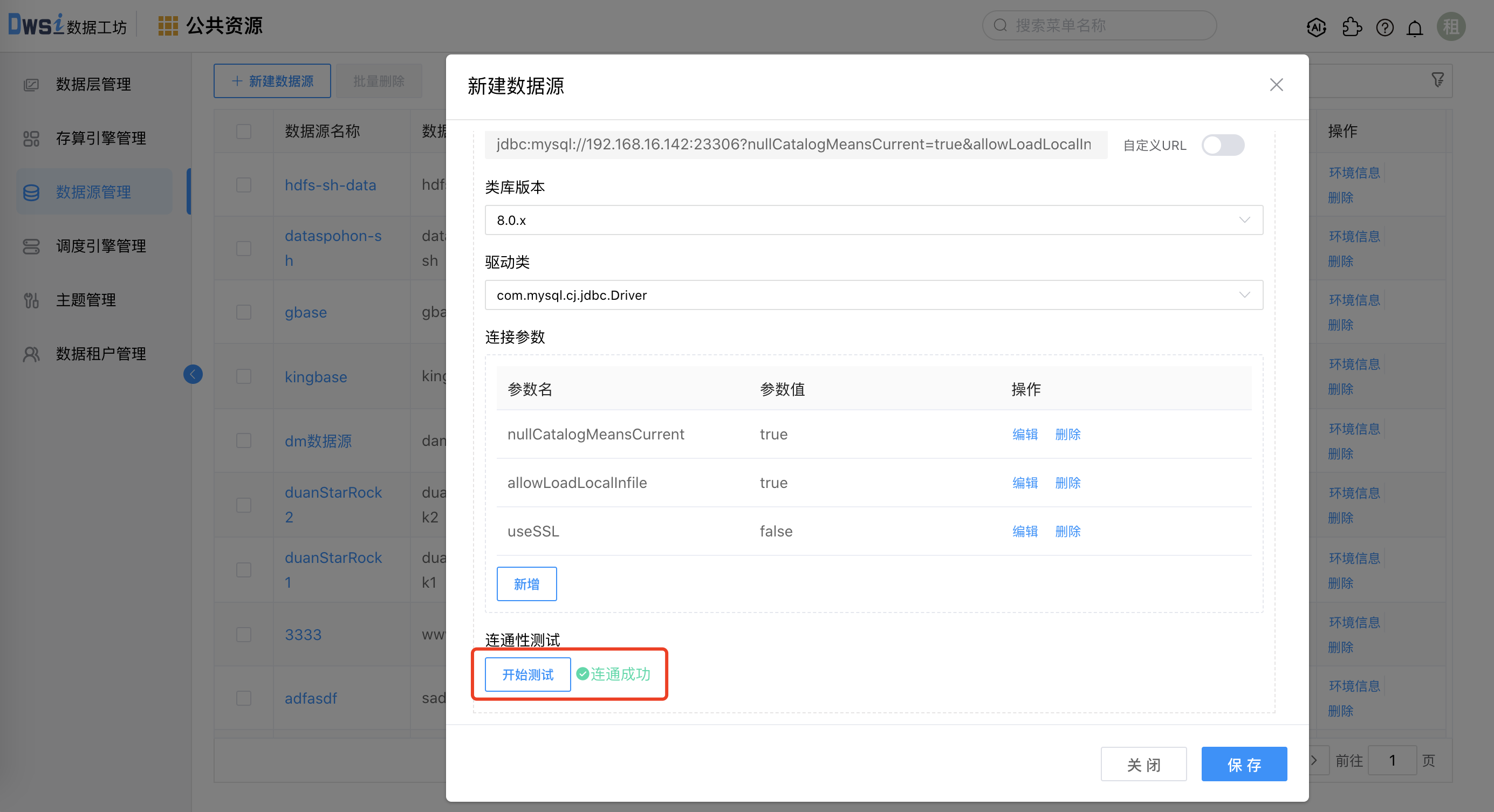
Task: Enable the 自定义URL toggle
Action: (x=1223, y=146)
